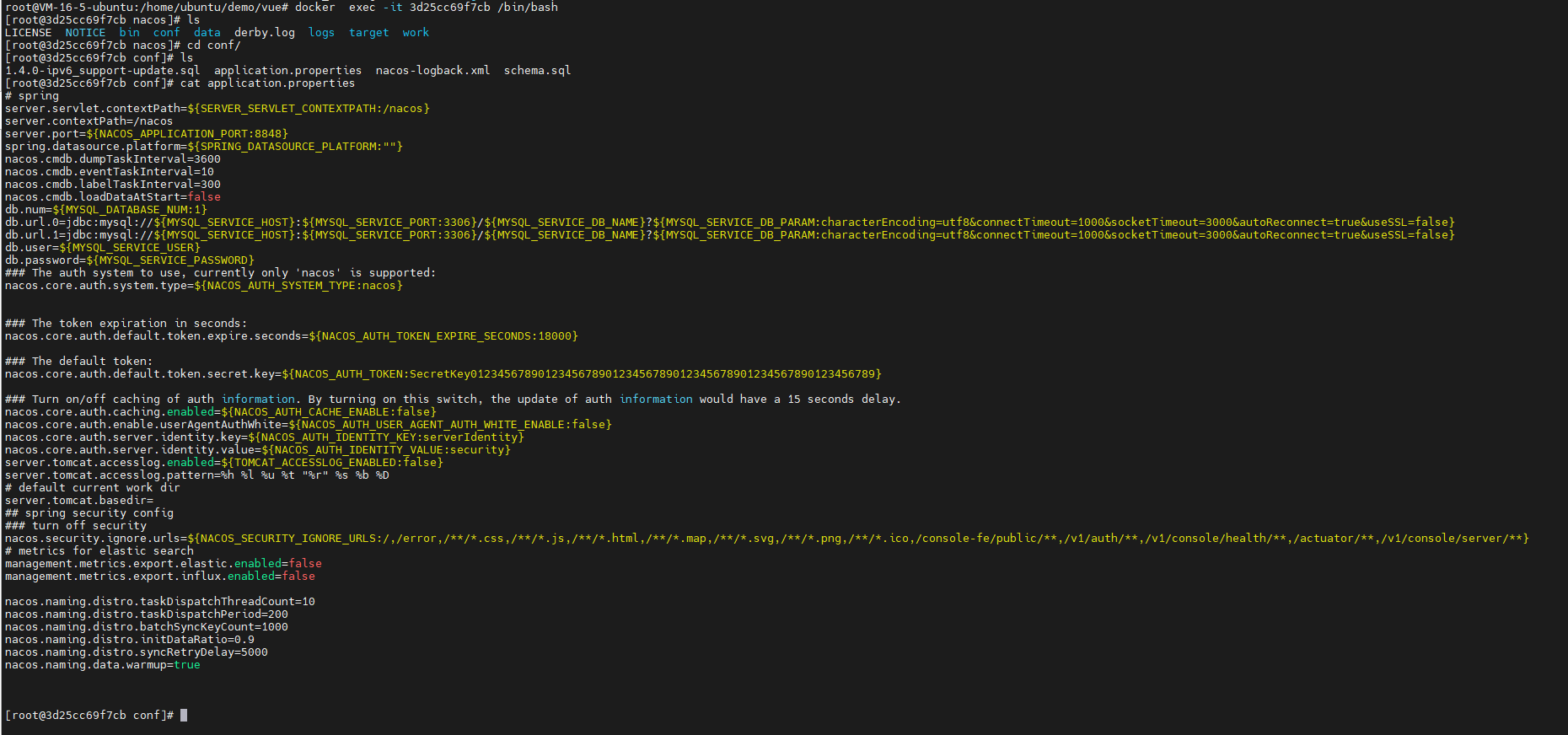
Task: Click the 'schema.sql' file name
Action: tap(538, 71)
